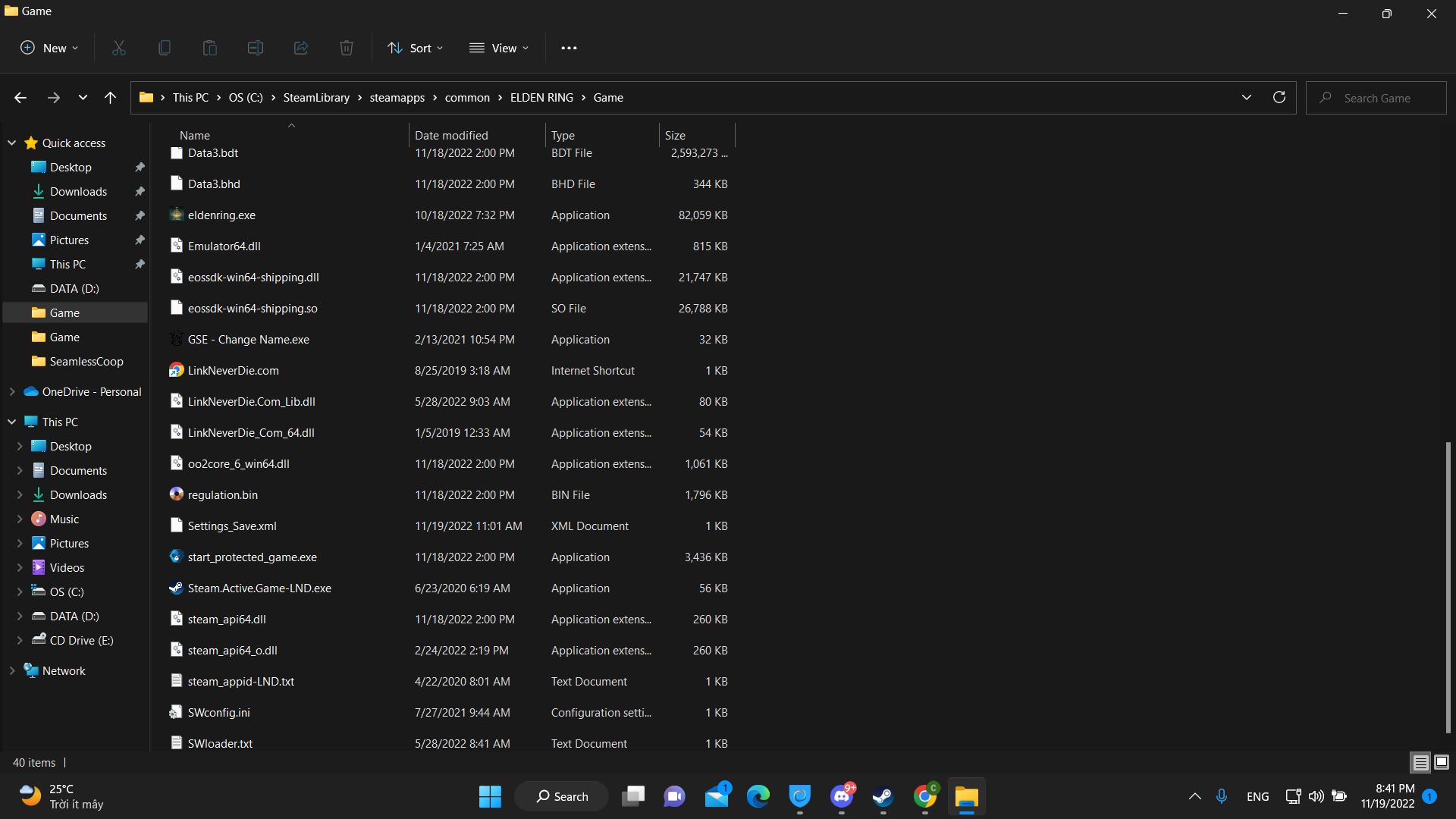The width and height of the screenshot is (1456, 819).
Task: Click the Delete trash icon in toolbar
Action: 346,48
